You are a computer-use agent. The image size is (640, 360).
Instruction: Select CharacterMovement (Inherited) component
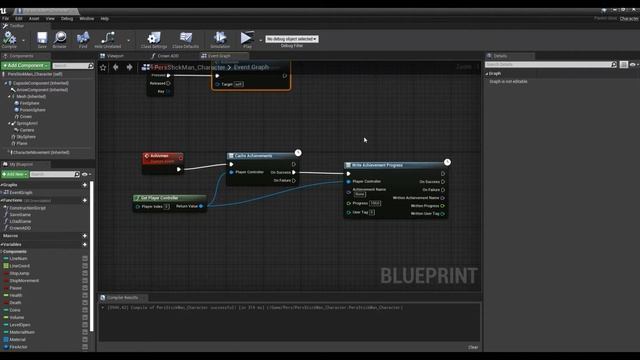[41, 152]
